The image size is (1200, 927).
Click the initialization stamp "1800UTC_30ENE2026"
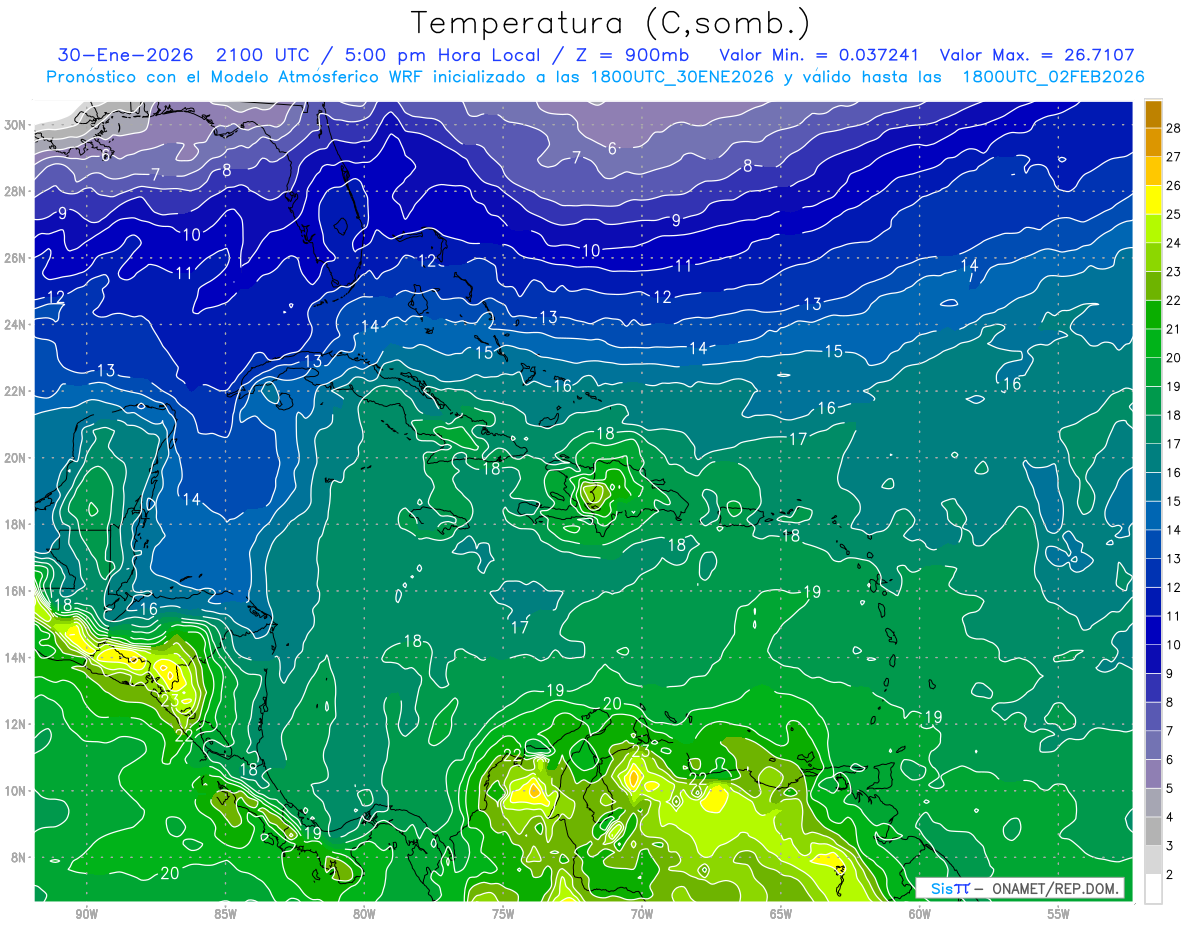pos(682,76)
